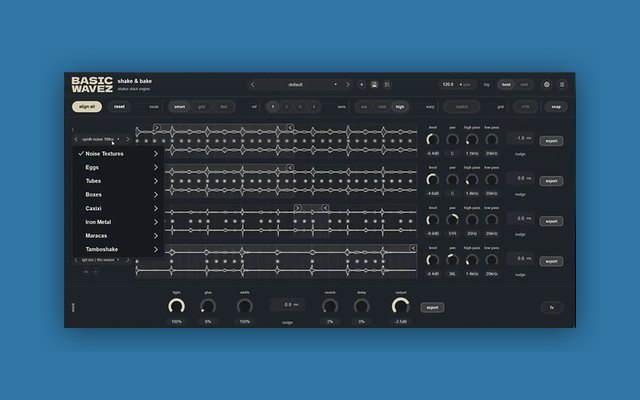The width and height of the screenshot is (640, 400).
Task: Export the third layer
Action: point(551,221)
